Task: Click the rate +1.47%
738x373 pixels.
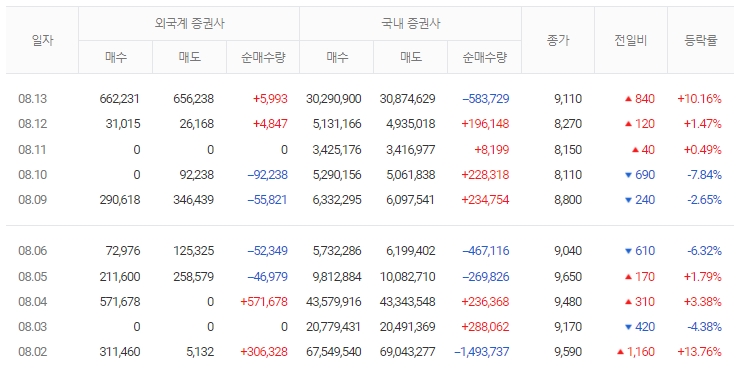Action: pos(702,124)
